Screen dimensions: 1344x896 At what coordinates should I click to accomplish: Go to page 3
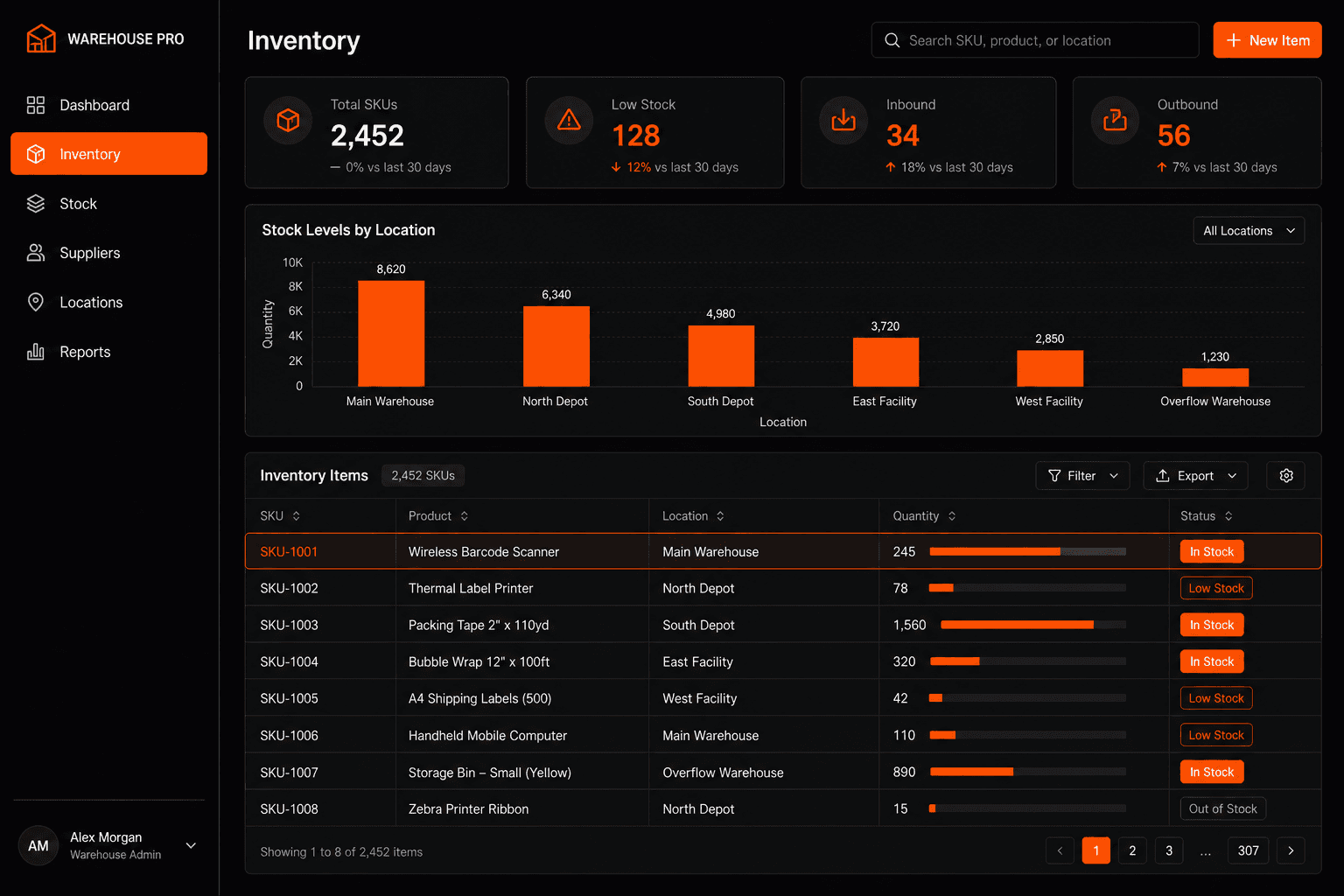(1169, 851)
